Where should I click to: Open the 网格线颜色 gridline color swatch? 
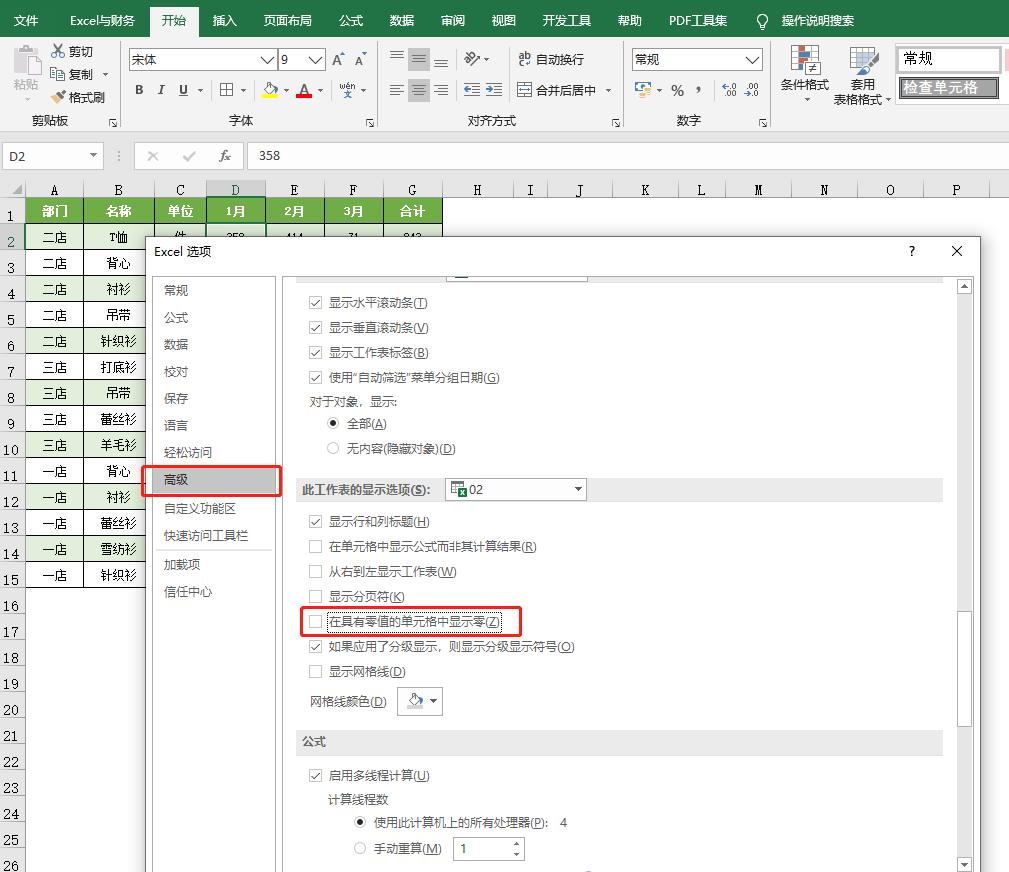419,701
